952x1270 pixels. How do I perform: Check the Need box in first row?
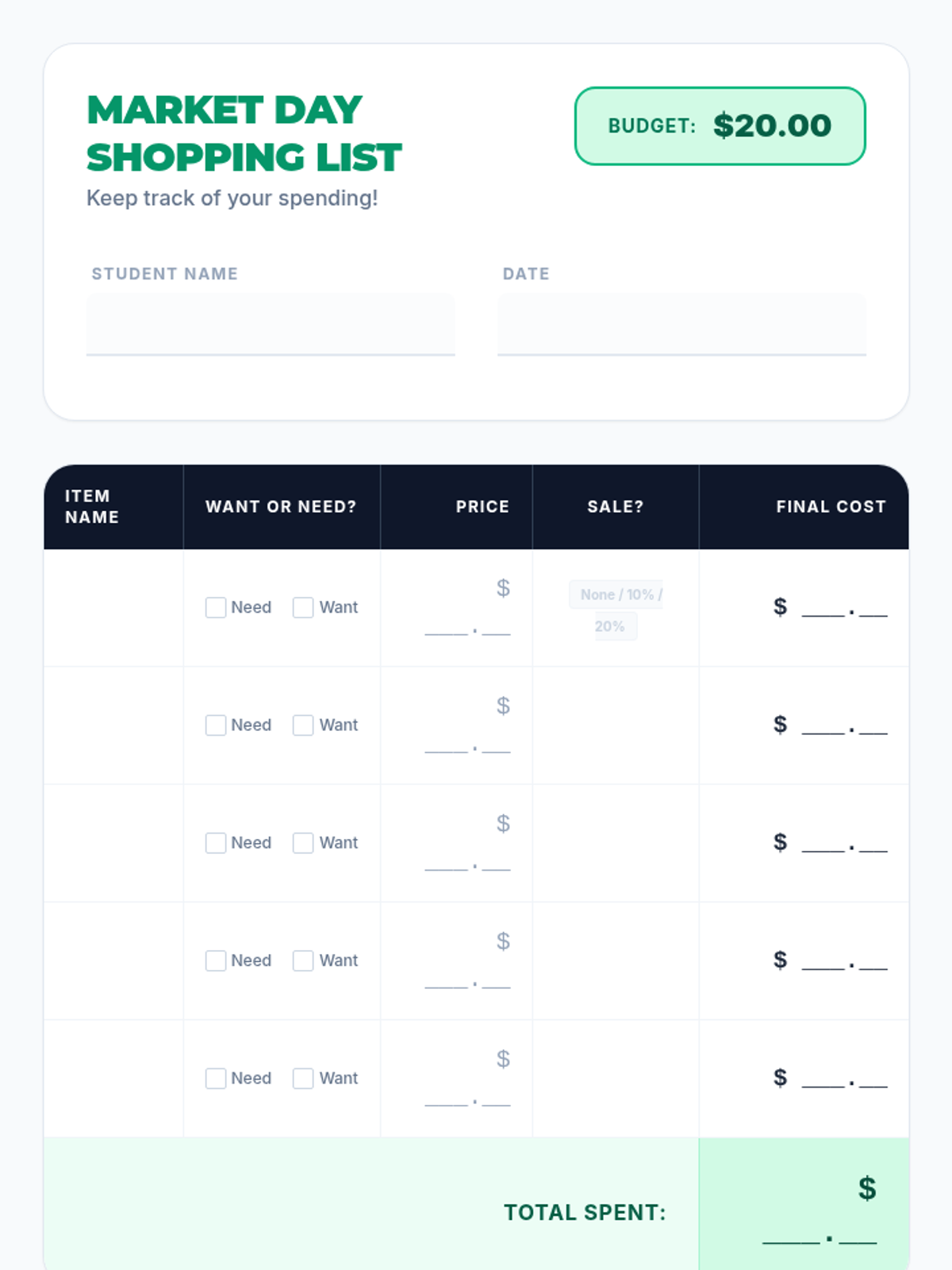click(216, 607)
